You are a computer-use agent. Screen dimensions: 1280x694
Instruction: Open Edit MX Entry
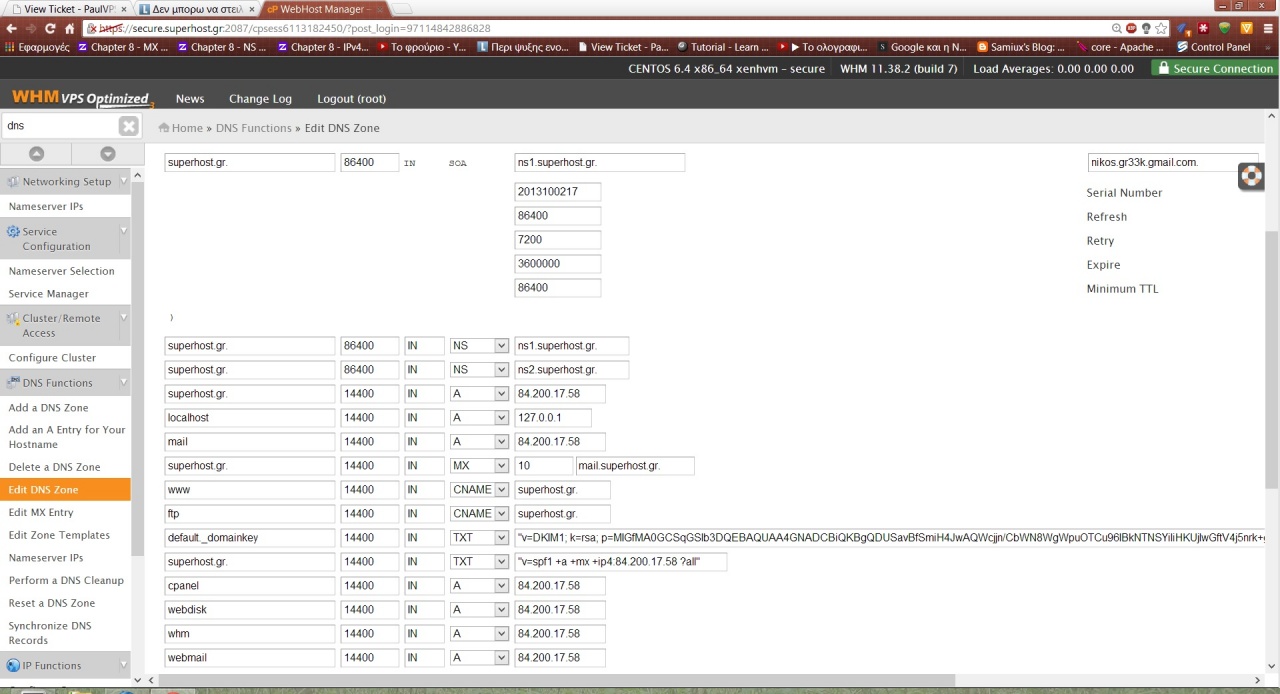coord(41,512)
